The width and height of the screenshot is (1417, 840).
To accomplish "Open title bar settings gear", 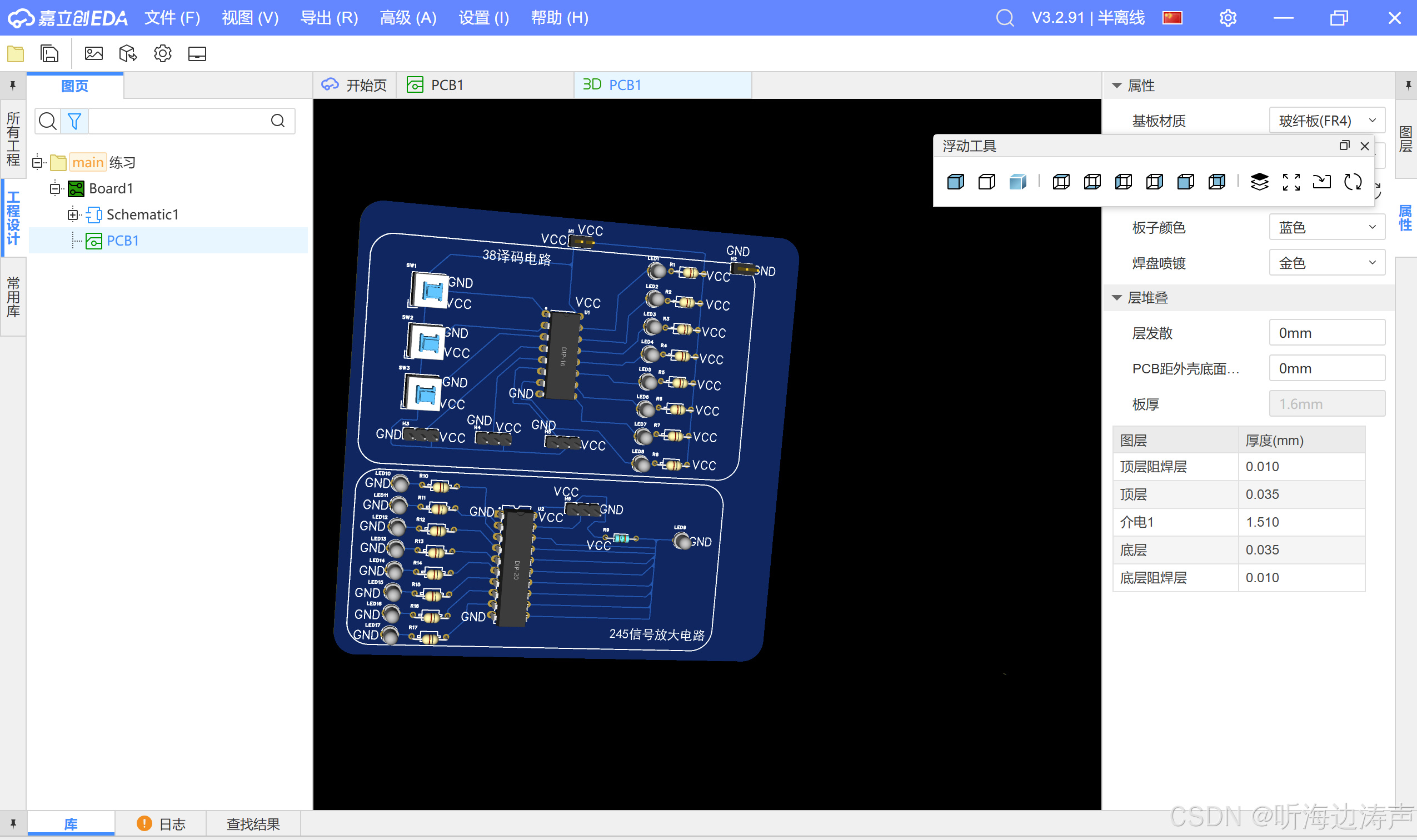I will point(1228,18).
